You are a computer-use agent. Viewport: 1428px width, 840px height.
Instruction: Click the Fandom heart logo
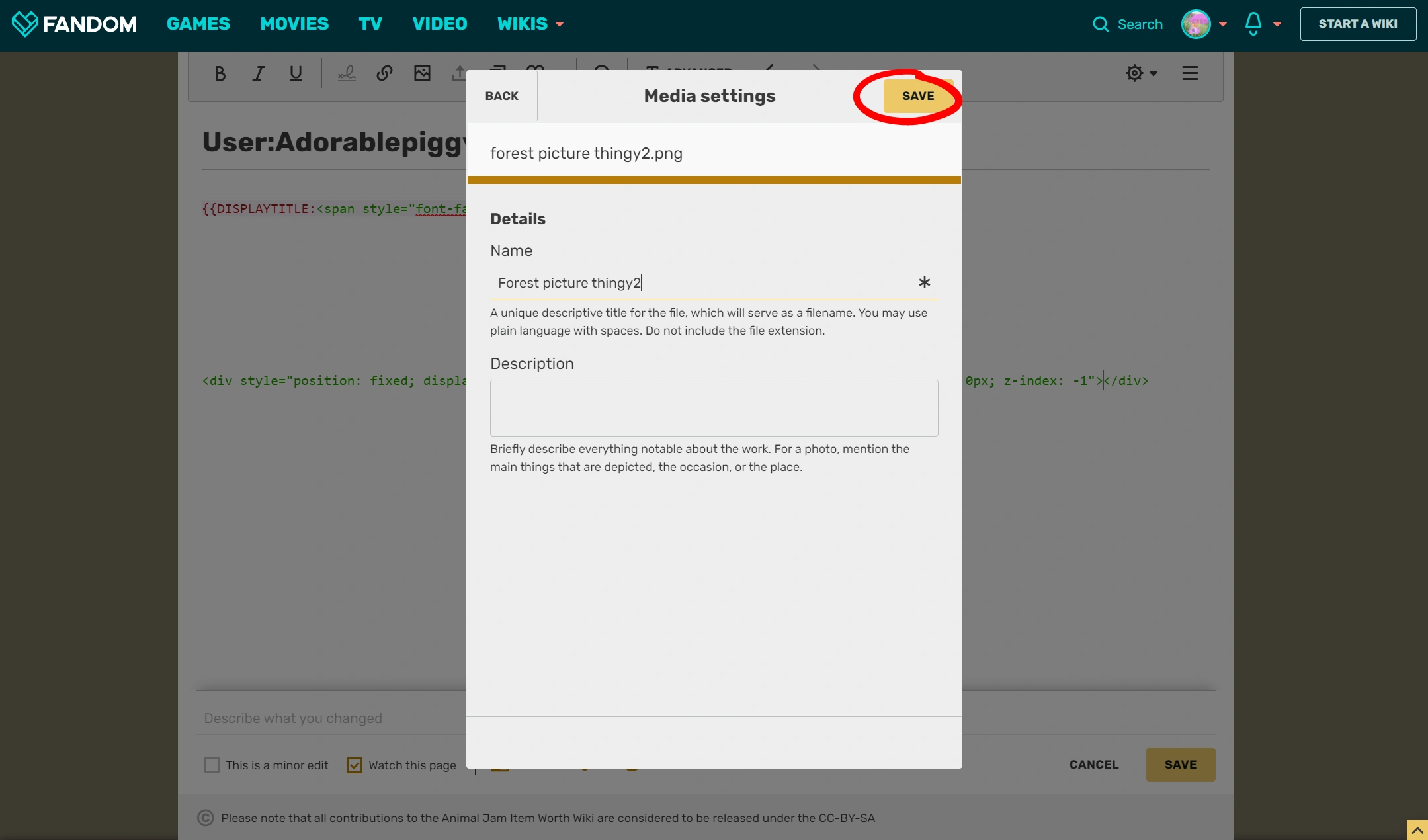pyautogui.click(x=25, y=24)
